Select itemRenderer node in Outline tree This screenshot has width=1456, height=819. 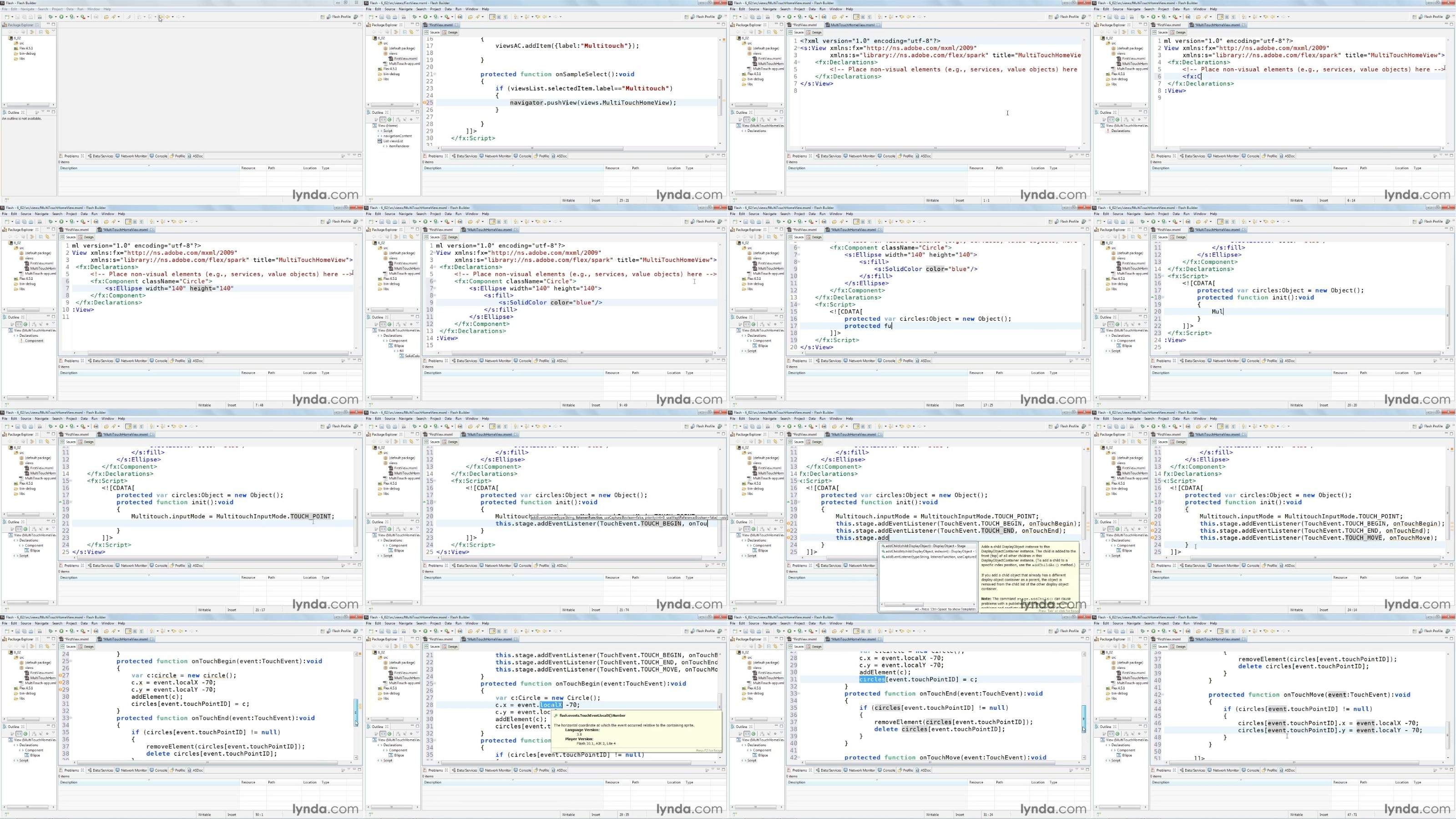pyautogui.click(x=399, y=147)
